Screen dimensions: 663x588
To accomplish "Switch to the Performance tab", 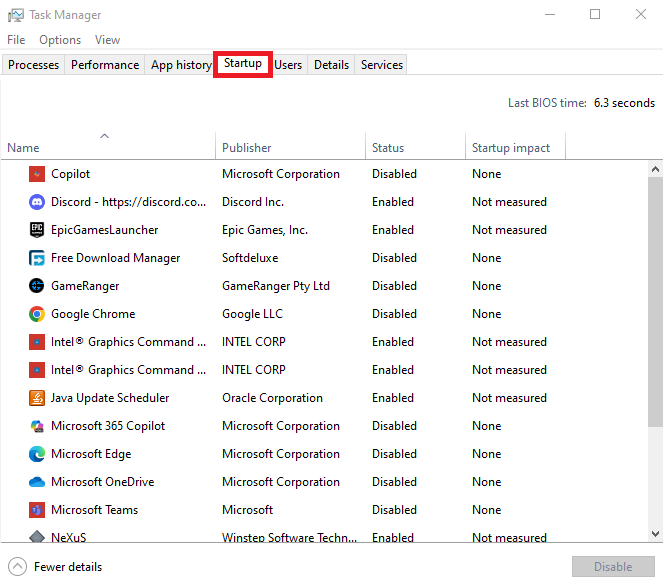I will pos(105,65).
